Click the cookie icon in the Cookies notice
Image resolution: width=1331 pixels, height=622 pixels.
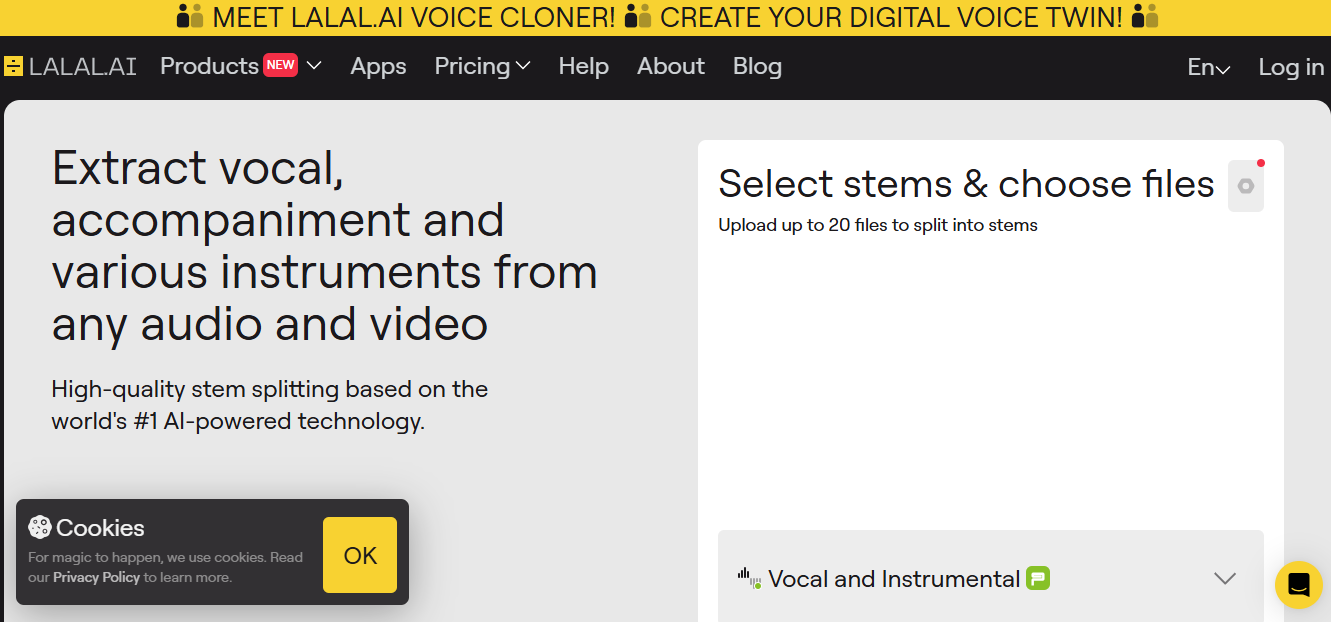[40, 527]
